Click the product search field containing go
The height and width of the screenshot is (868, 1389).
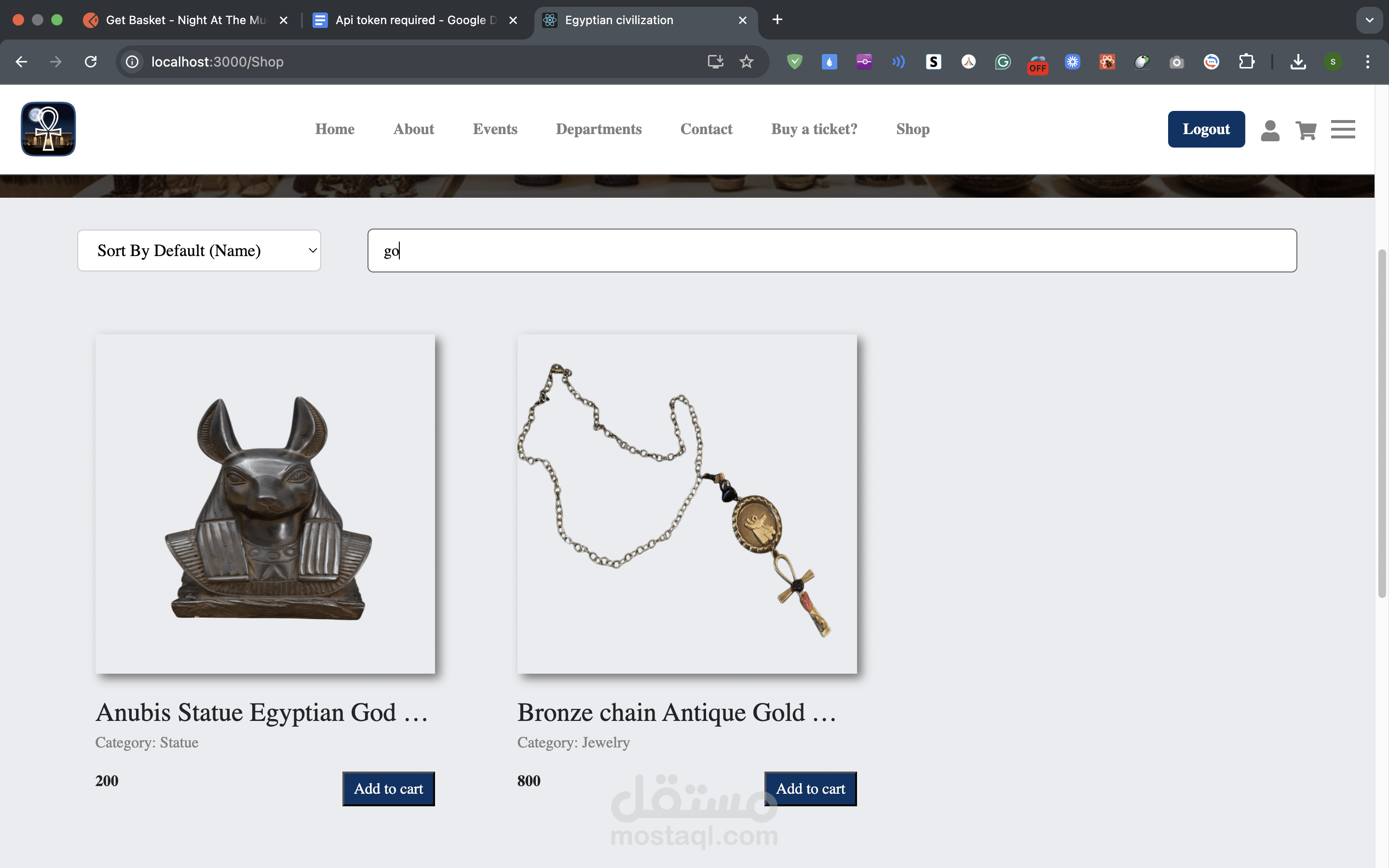tap(831, 250)
